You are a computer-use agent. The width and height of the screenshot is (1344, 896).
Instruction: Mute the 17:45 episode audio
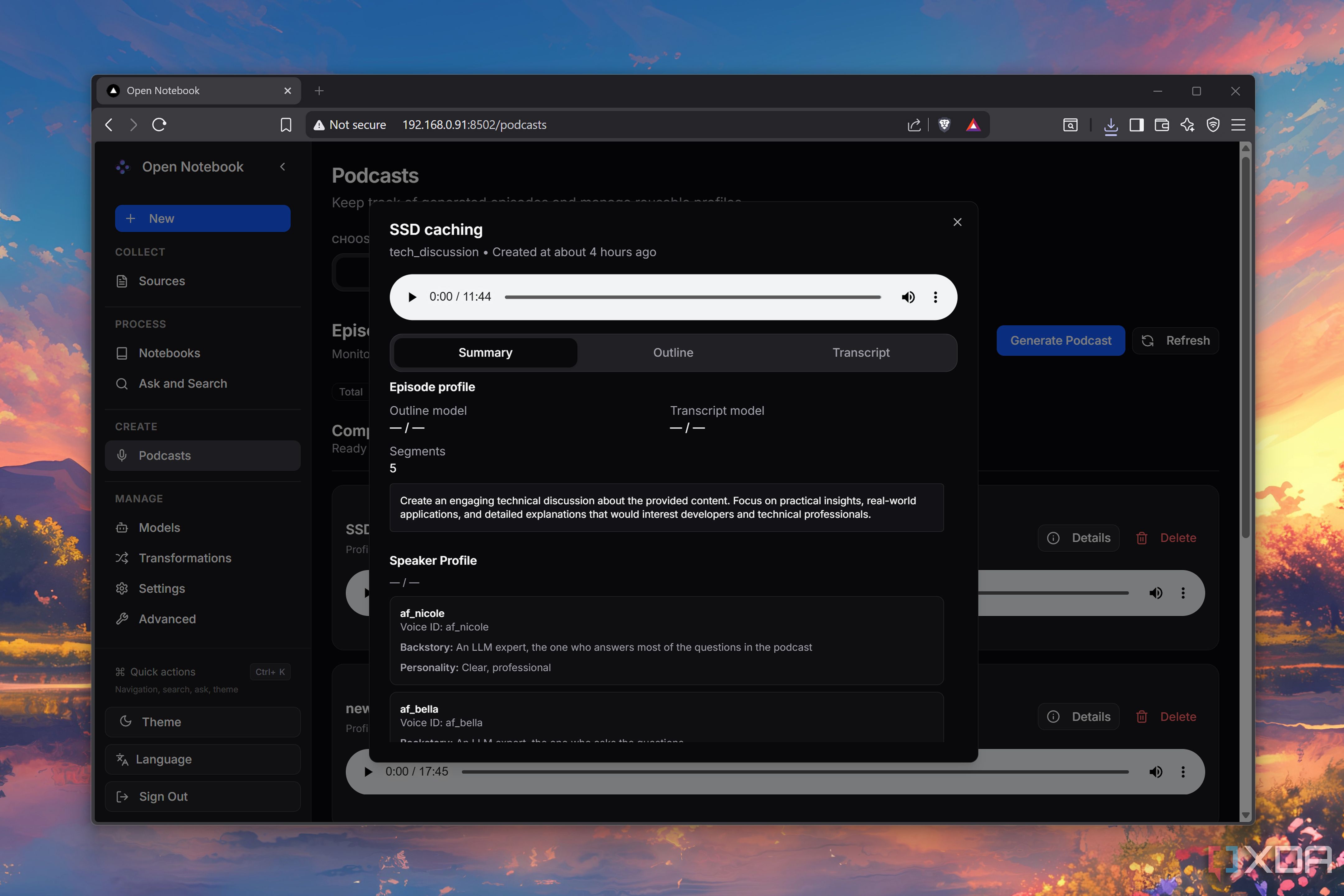1155,772
